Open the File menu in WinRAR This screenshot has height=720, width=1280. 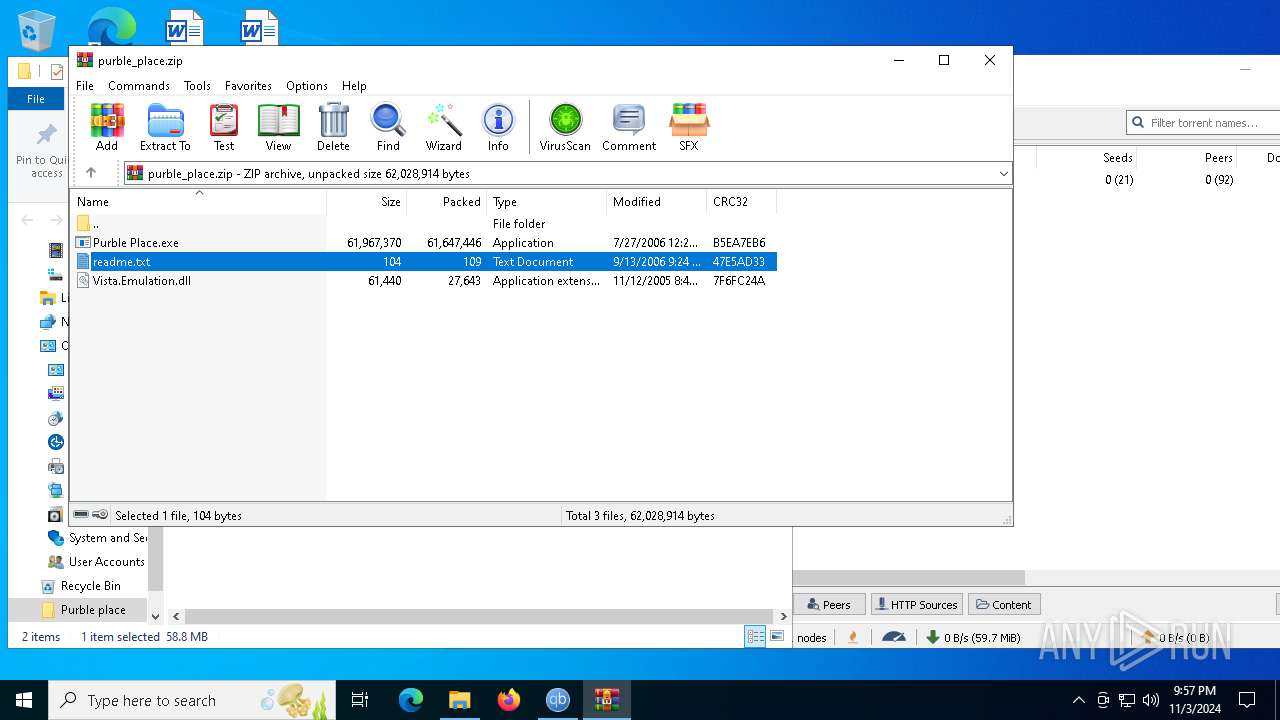point(85,86)
